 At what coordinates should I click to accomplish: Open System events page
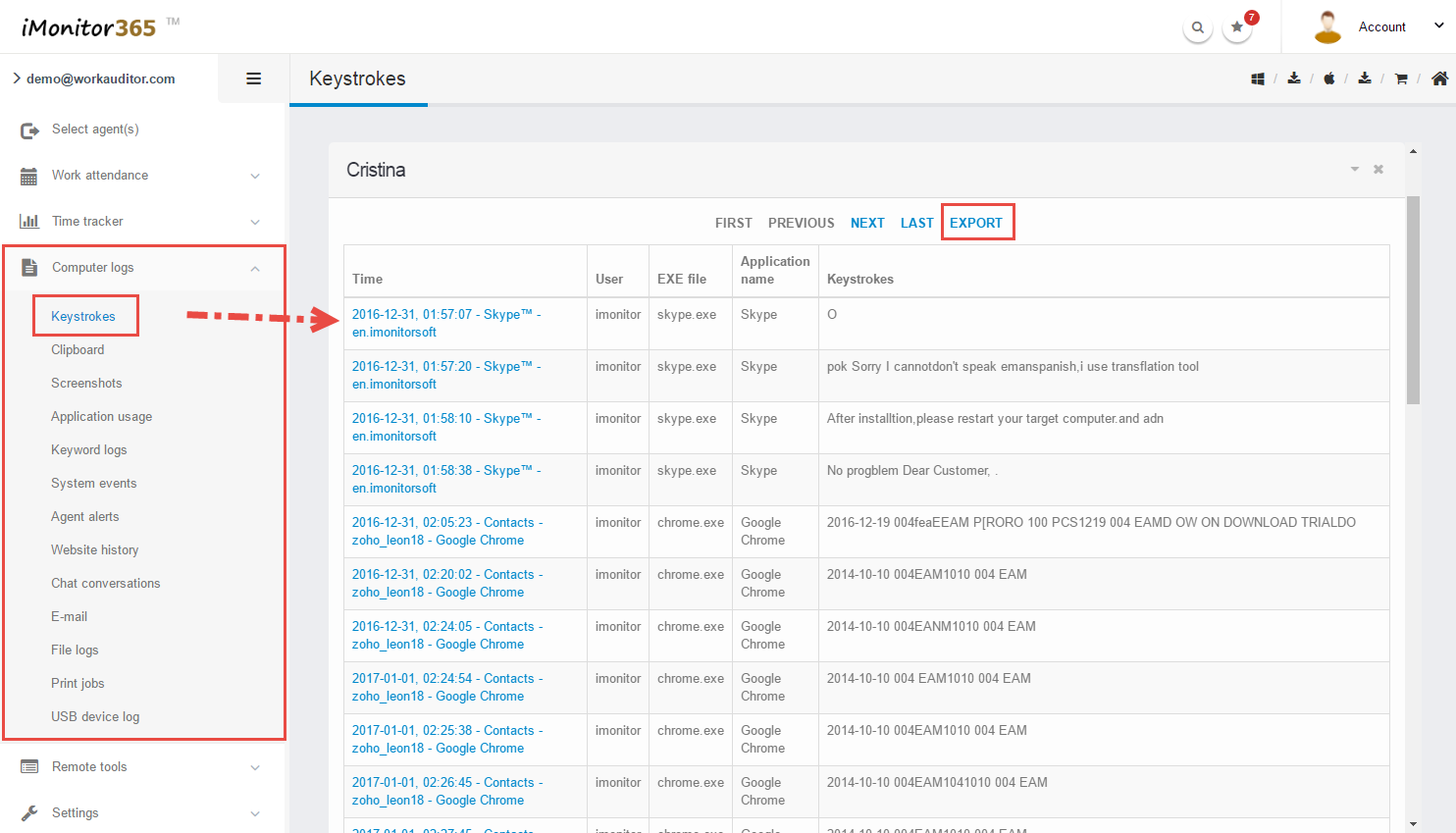tap(93, 484)
